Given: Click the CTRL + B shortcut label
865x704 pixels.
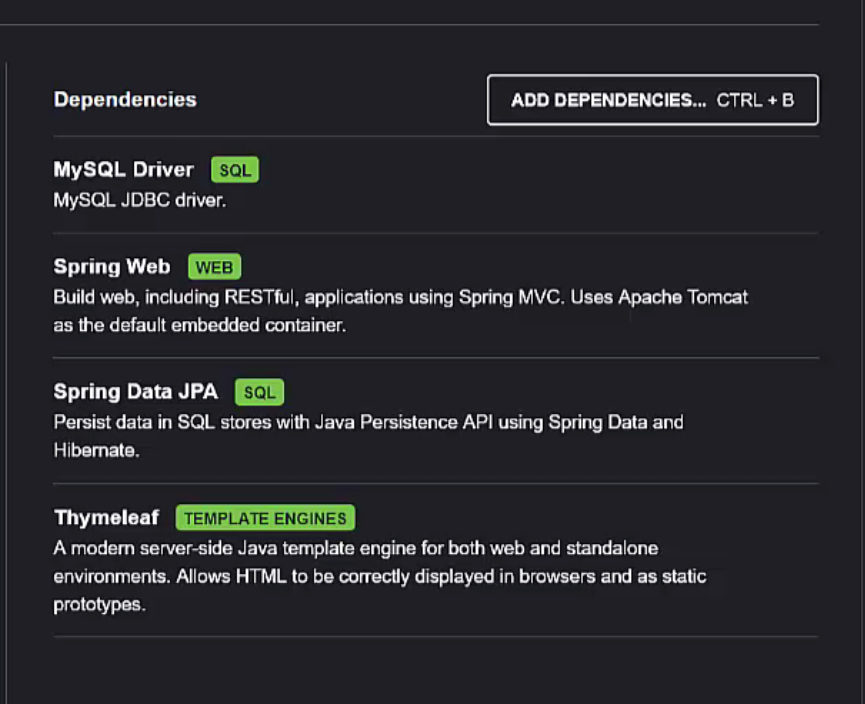Looking at the screenshot, I should (755, 100).
